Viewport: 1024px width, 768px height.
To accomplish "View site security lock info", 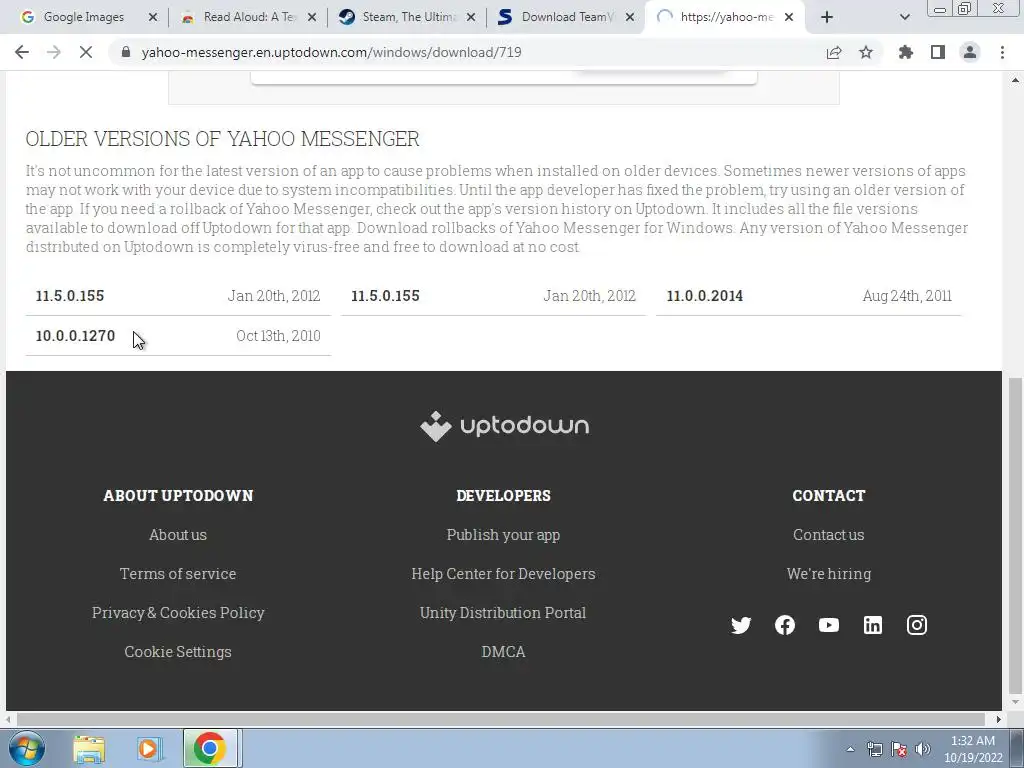I will pos(126,52).
